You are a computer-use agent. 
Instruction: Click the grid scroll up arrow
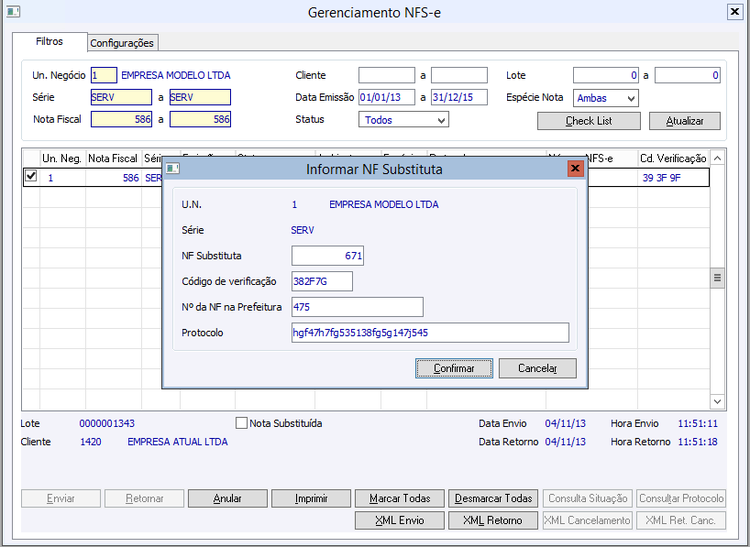point(717,158)
